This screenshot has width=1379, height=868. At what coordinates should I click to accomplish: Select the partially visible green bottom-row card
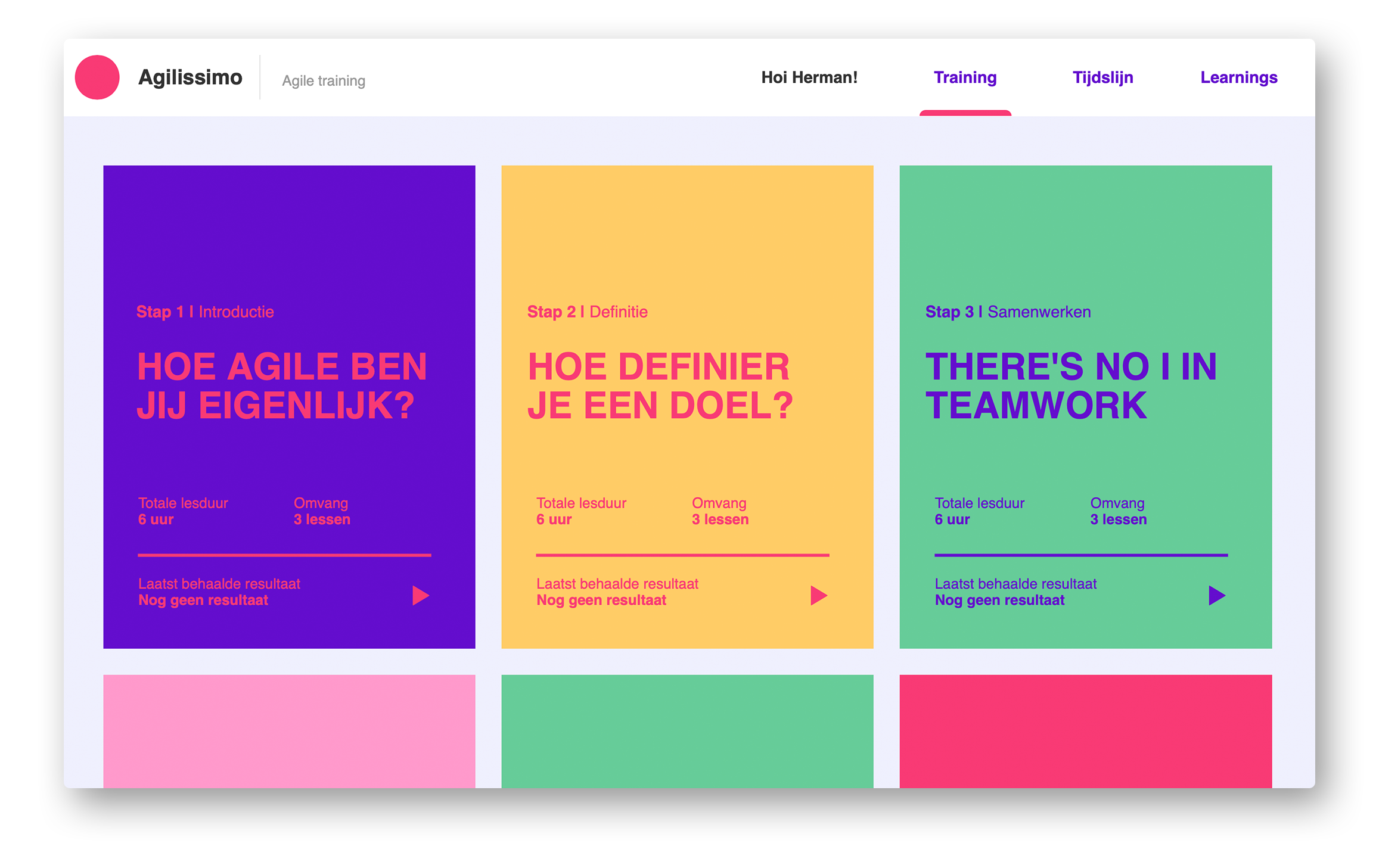point(687,731)
